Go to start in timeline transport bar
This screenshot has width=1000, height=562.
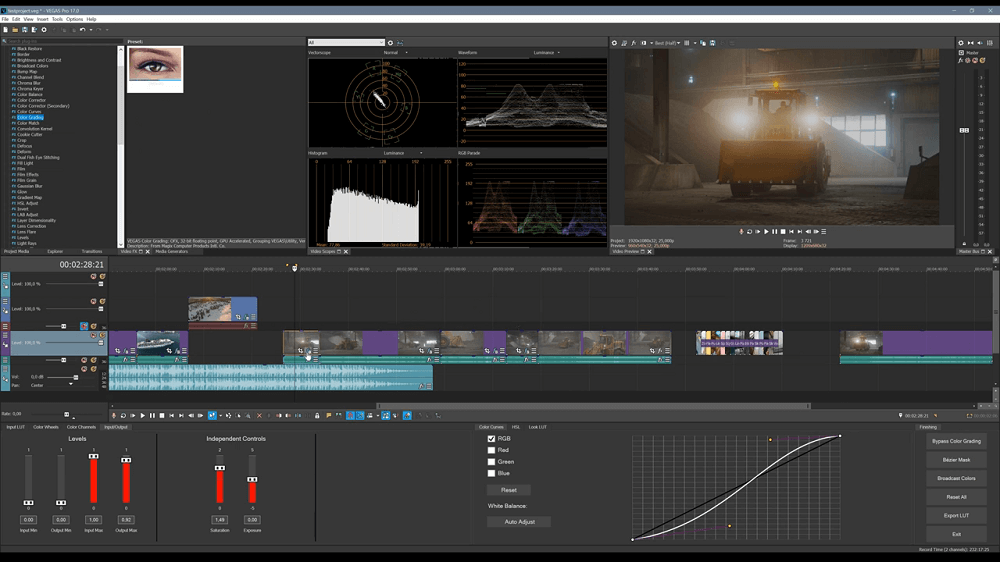[x=172, y=415]
